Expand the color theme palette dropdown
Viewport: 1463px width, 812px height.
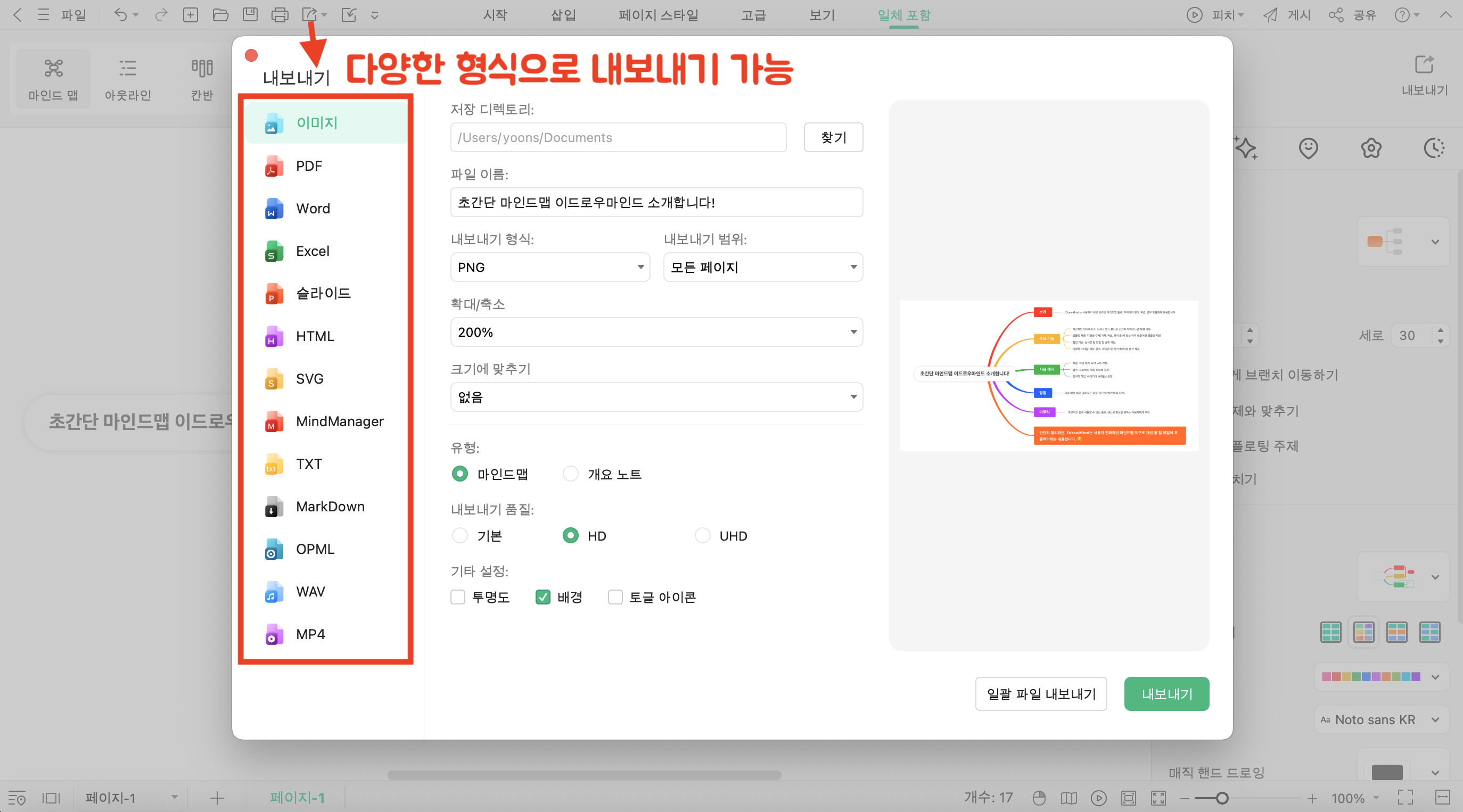1381,677
